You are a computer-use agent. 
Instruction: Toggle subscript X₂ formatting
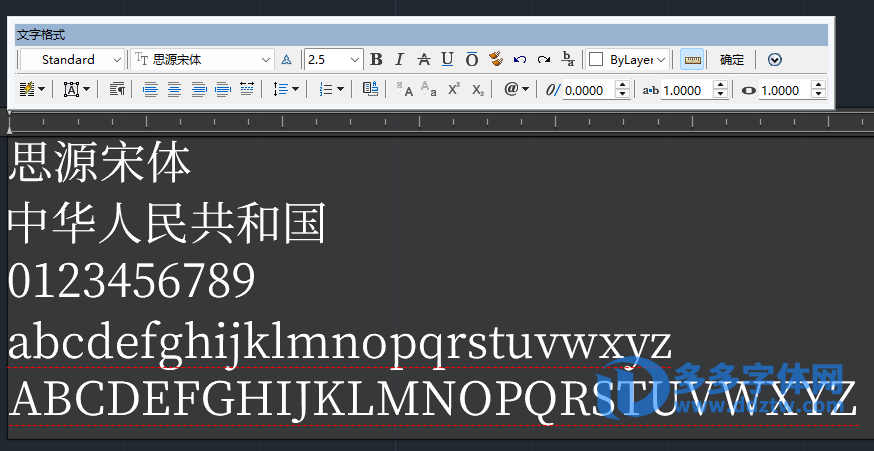pos(478,90)
